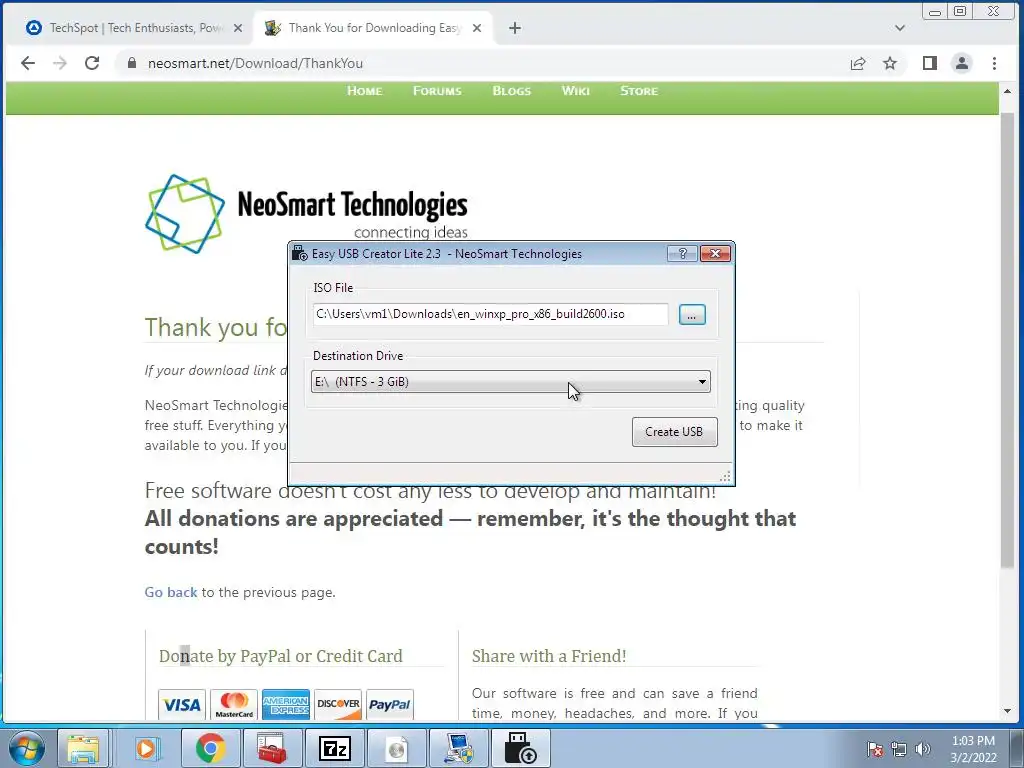Image resolution: width=1024 pixels, height=768 pixels.
Task: Open the Store navigation item
Action: click(639, 91)
